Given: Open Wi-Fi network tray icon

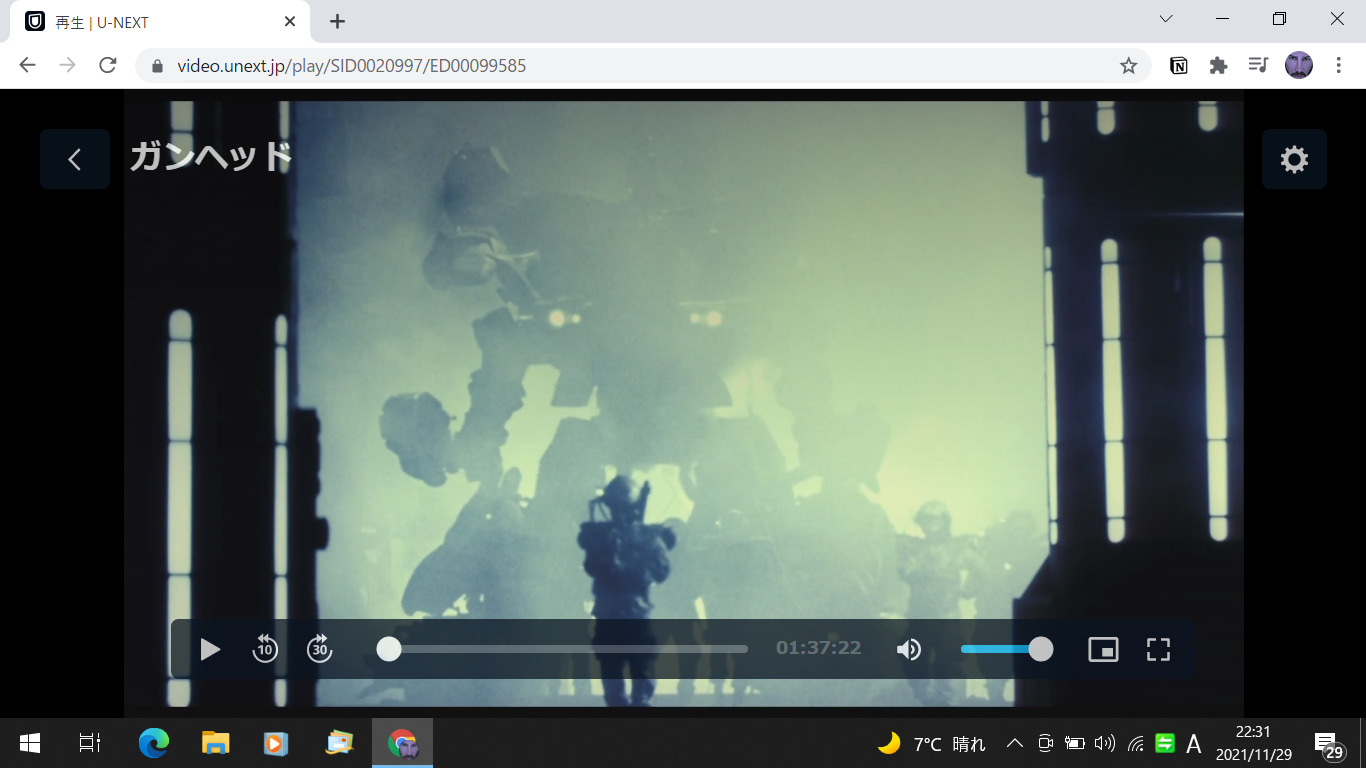Looking at the screenshot, I should coord(1135,743).
